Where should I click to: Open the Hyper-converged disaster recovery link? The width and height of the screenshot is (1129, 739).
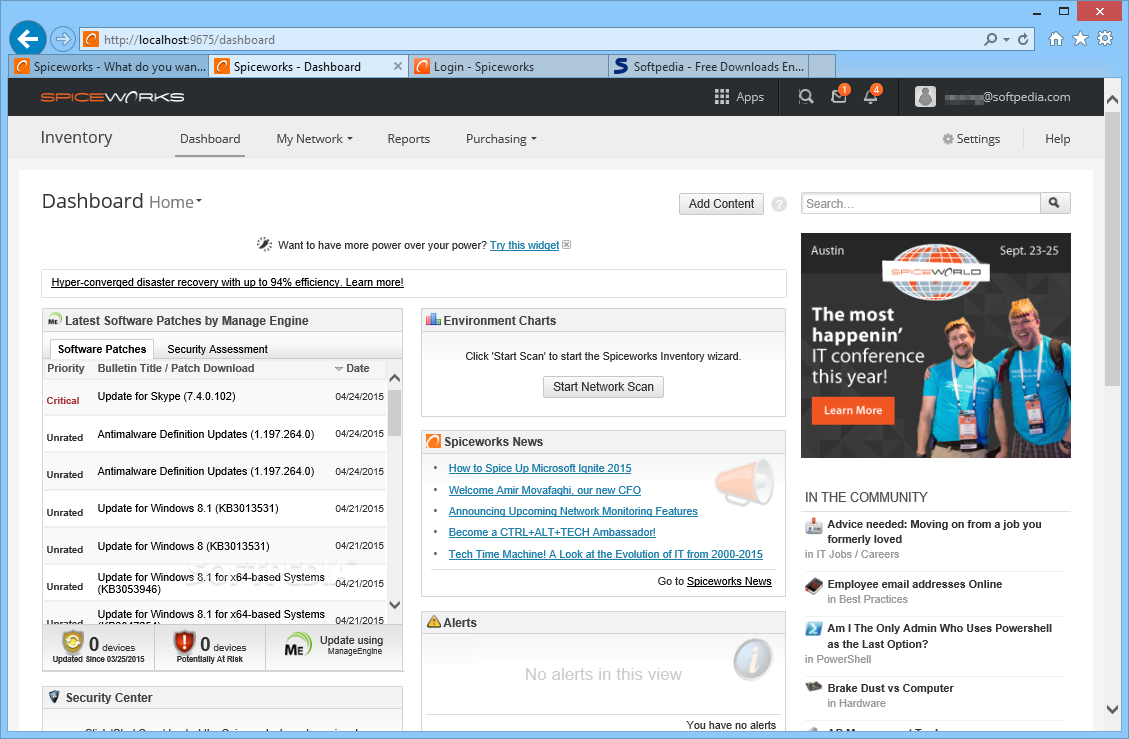pyautogui.click(x=228, y=282)
